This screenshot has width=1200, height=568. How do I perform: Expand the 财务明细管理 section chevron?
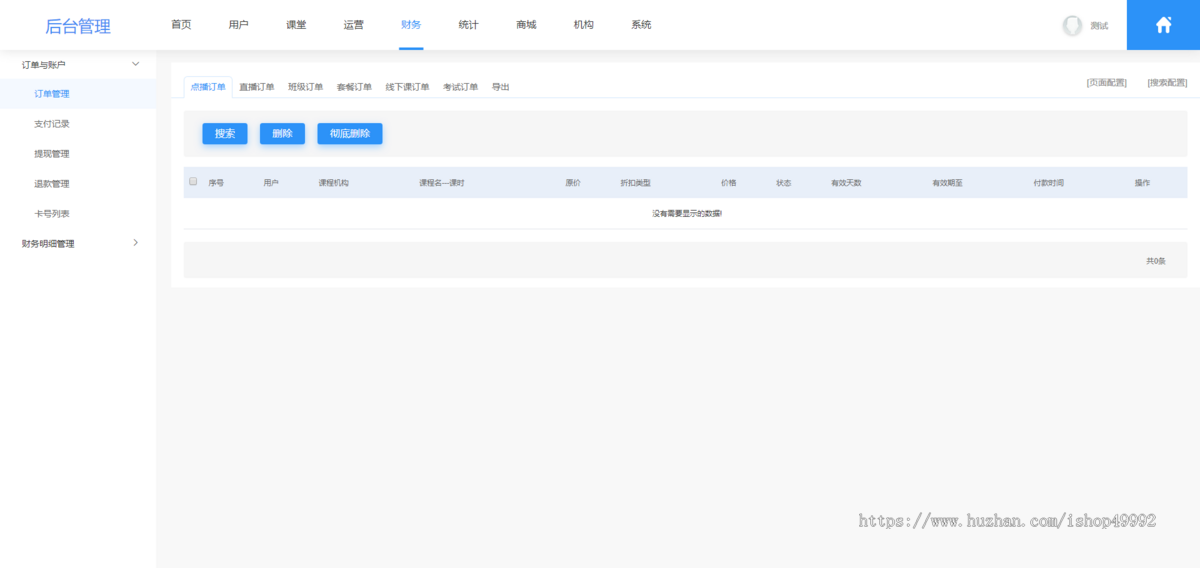click(x=136, y=243)
